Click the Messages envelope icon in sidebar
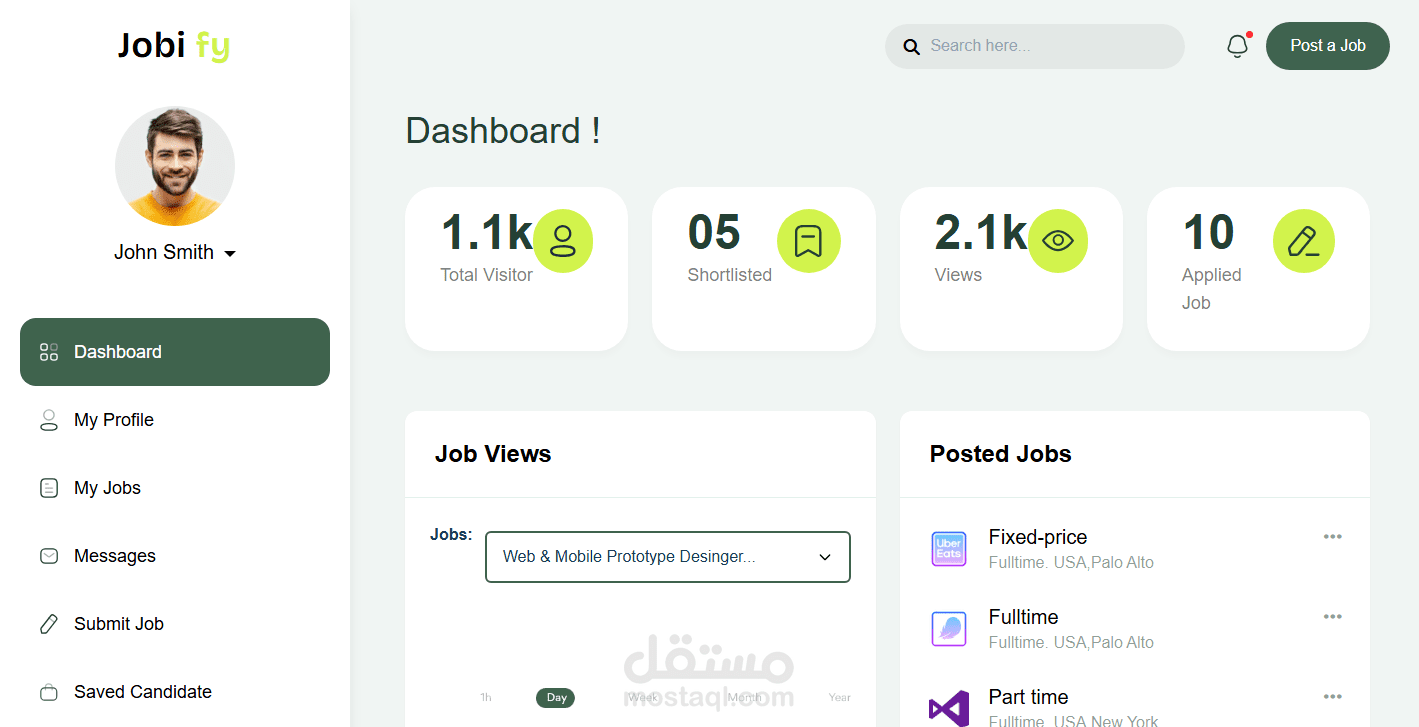The width and height of the screenshot is (1419, 727). (x=49, y=555)
